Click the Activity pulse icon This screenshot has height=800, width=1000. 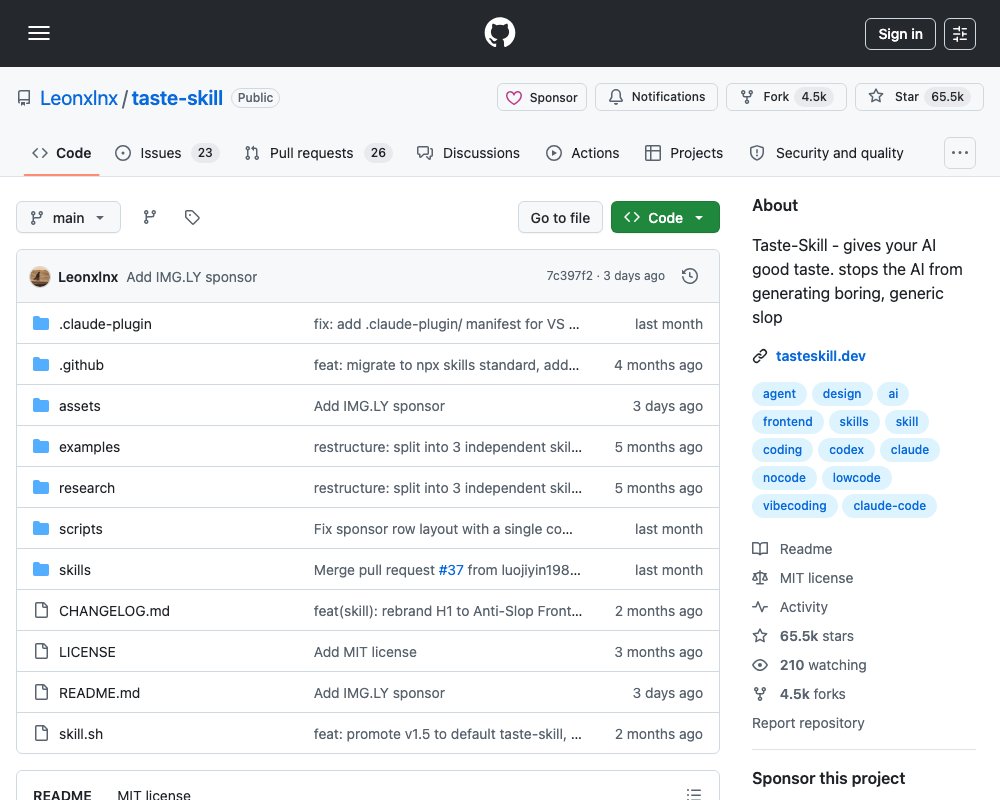pyautogui.click(x=760, y=607)
